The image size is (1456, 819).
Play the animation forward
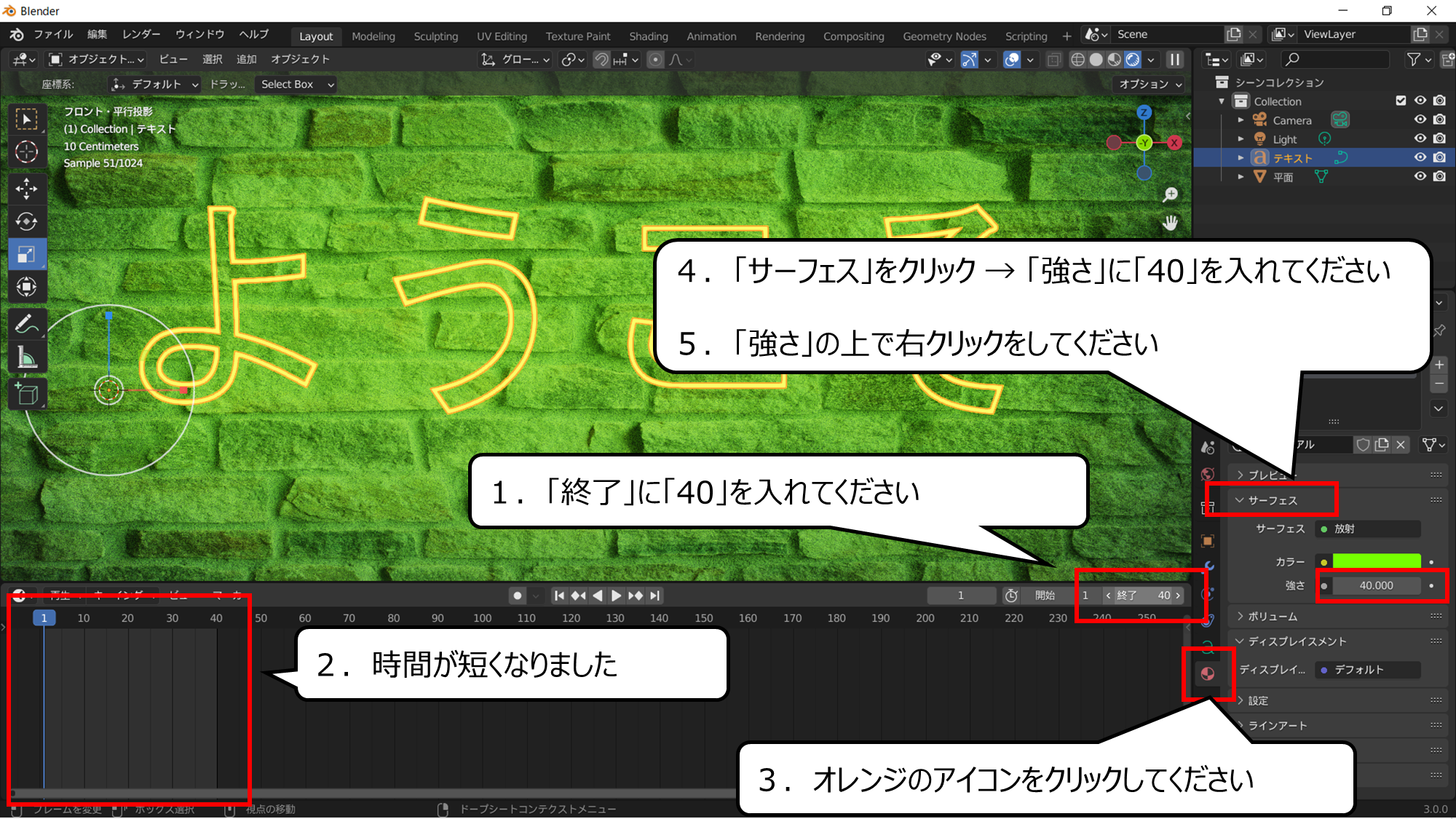[616, 596]
